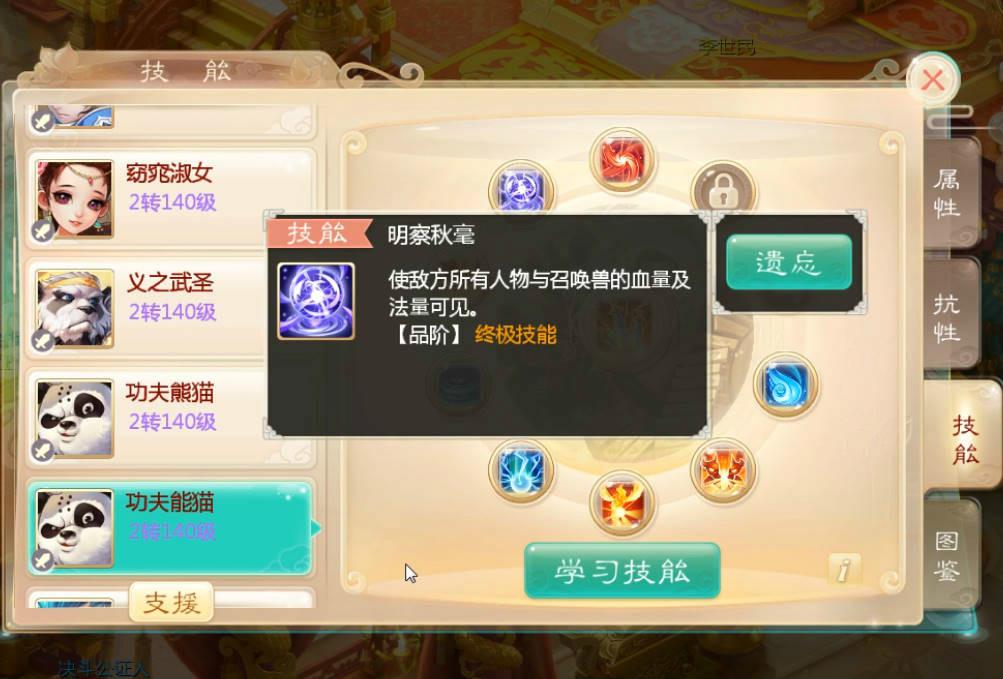
Task: Select the phoenix flame skill icon at bottom
Action: tap(622, 502)
